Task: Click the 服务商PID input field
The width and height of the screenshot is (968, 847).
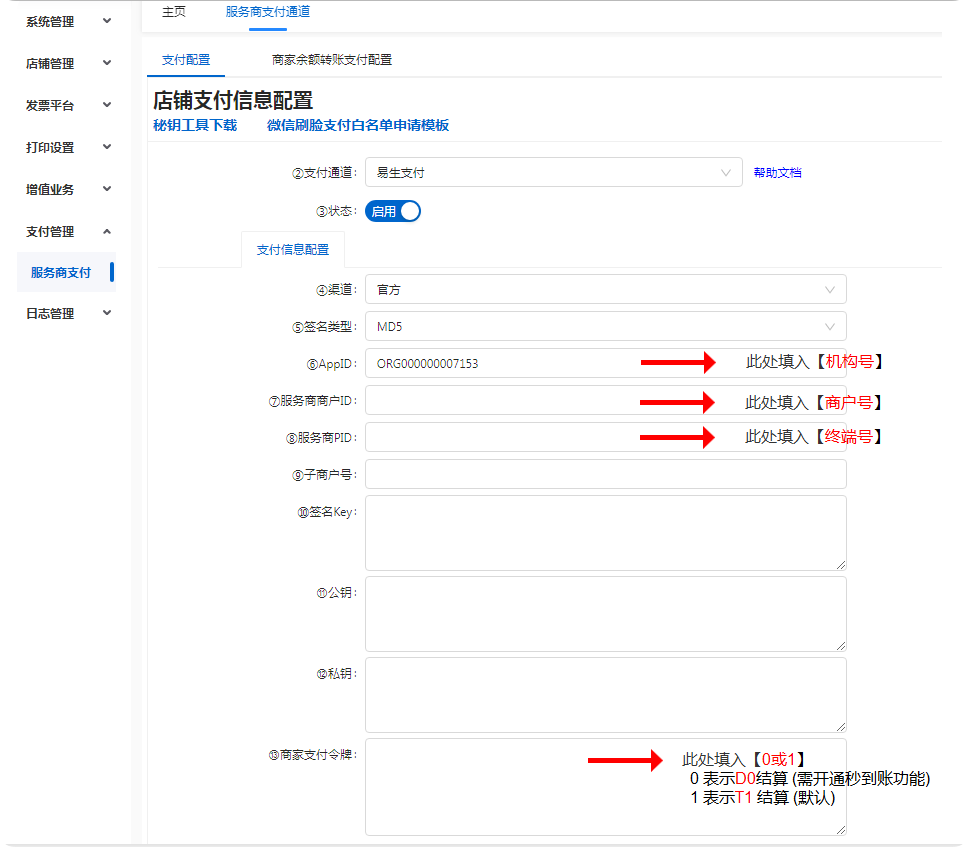Action: pyautogui.click(x=606, y=438)
